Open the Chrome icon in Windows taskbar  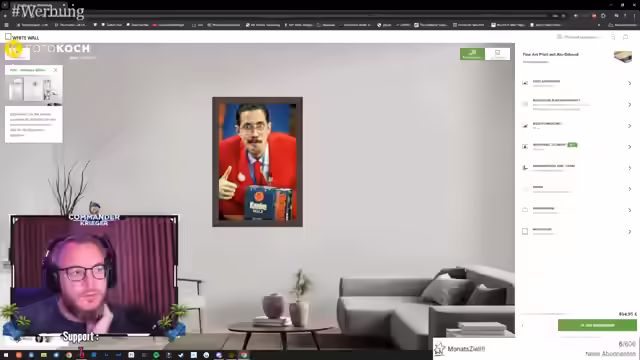pos(69,355)
